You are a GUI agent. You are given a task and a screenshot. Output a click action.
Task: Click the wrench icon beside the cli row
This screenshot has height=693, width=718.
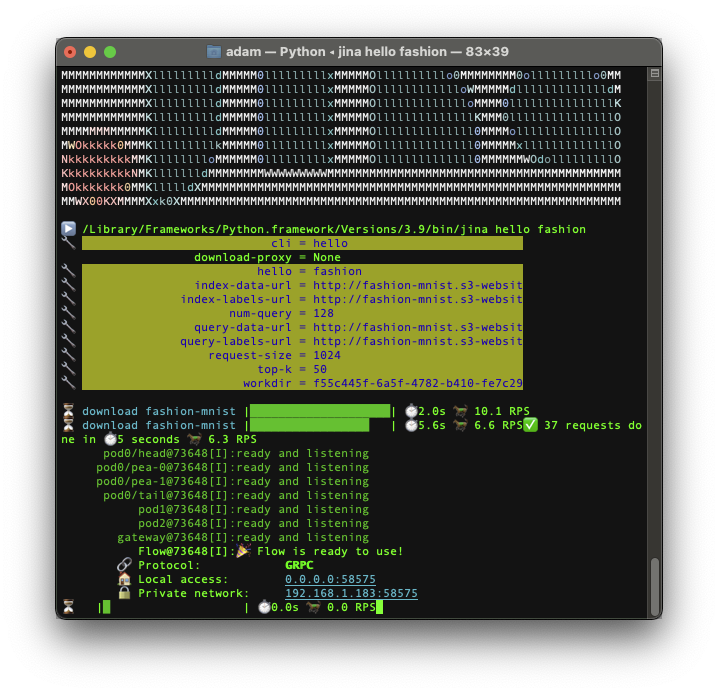[68, 243]
